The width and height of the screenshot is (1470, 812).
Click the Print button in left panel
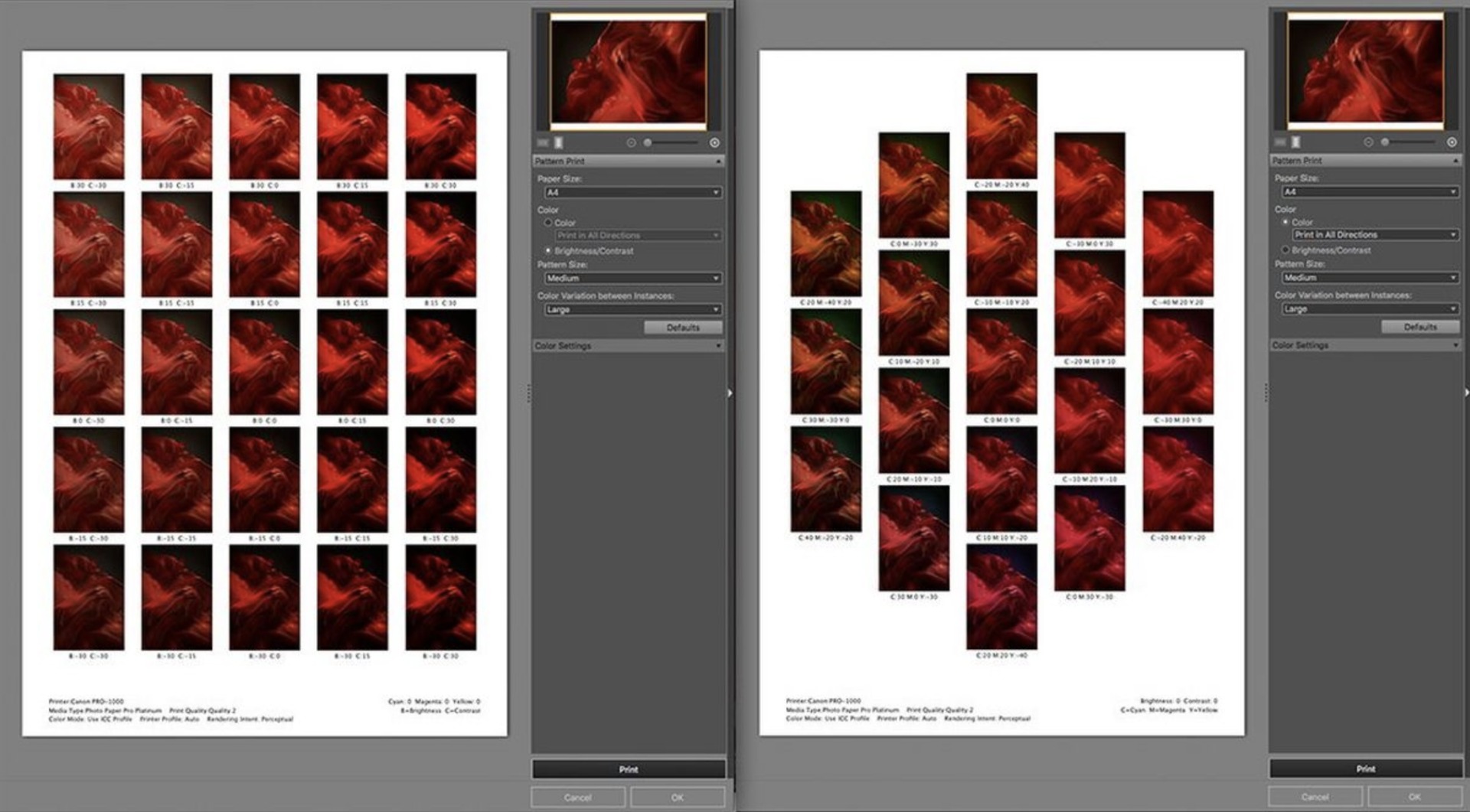click(x=629, y=768)
